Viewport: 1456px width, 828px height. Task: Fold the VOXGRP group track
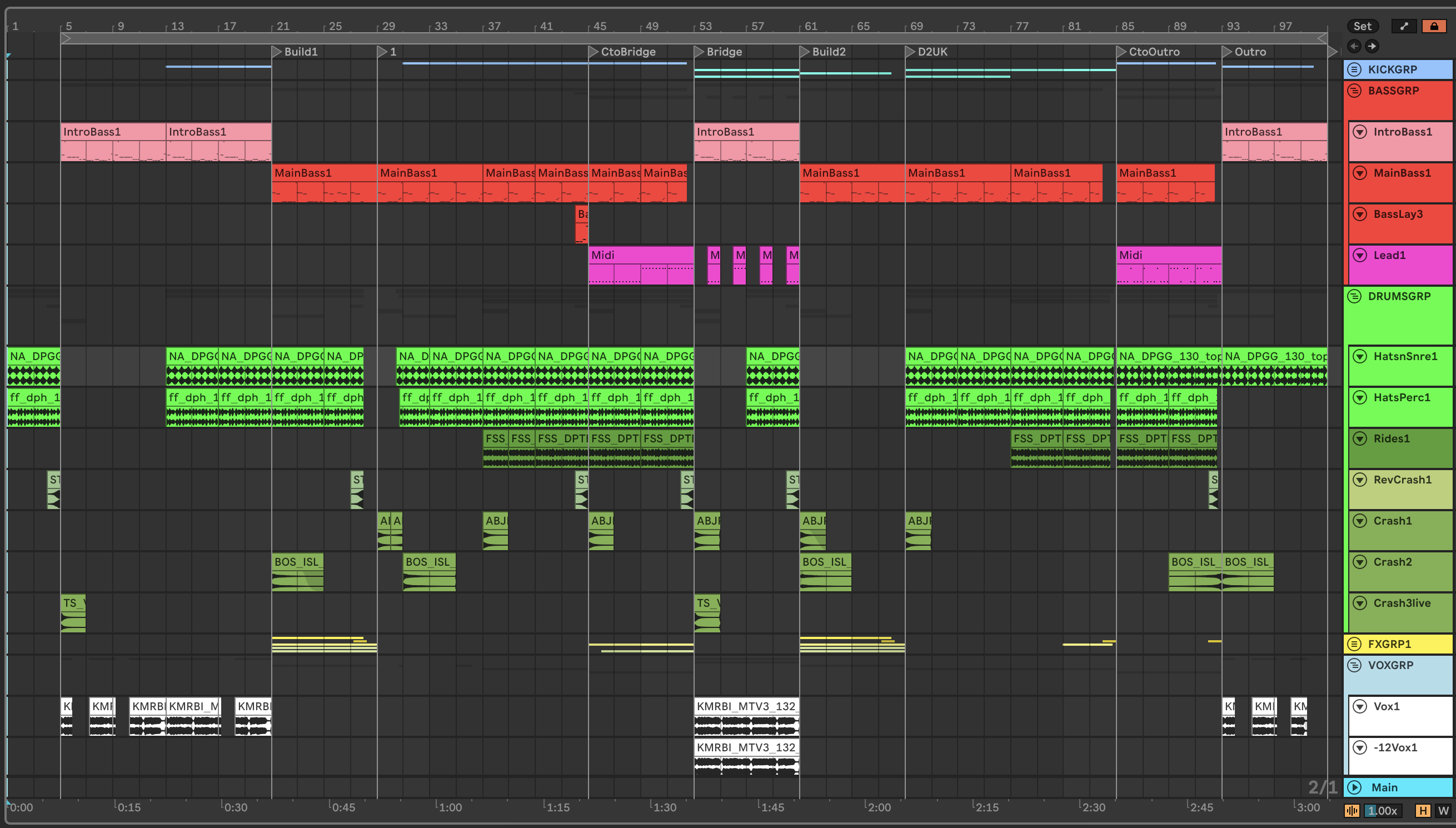click(x=1355, y=665)
